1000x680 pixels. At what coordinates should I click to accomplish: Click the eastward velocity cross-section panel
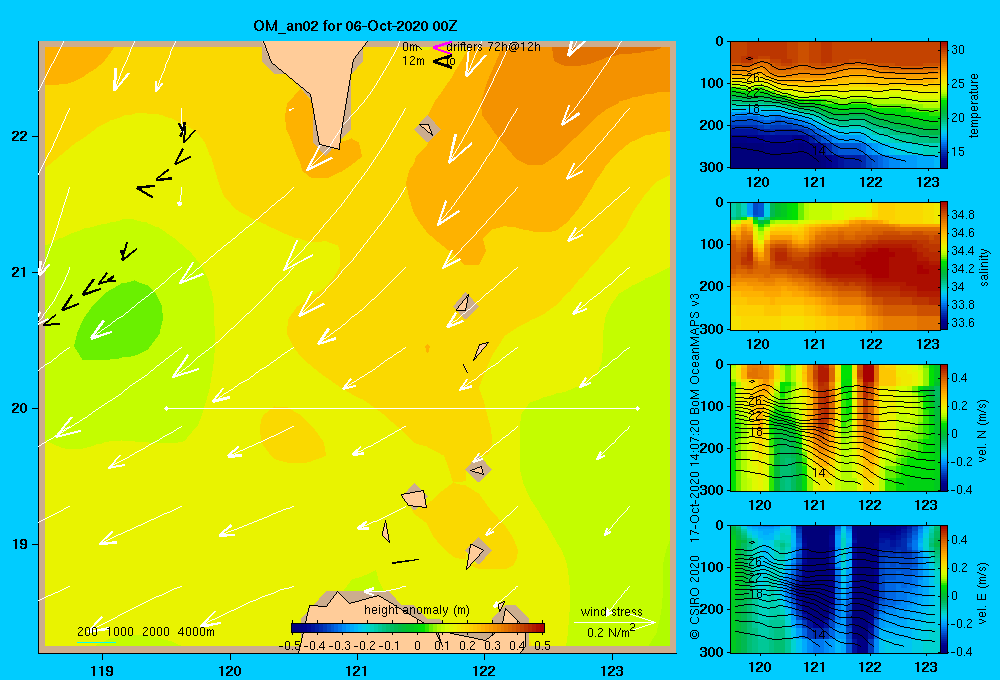point(834,589)
